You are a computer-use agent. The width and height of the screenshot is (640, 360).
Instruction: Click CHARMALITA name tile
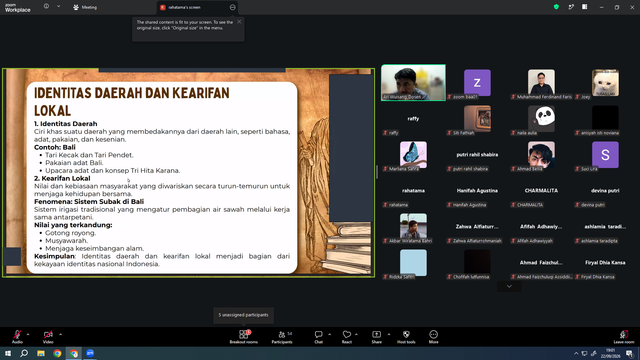point(541,191)
